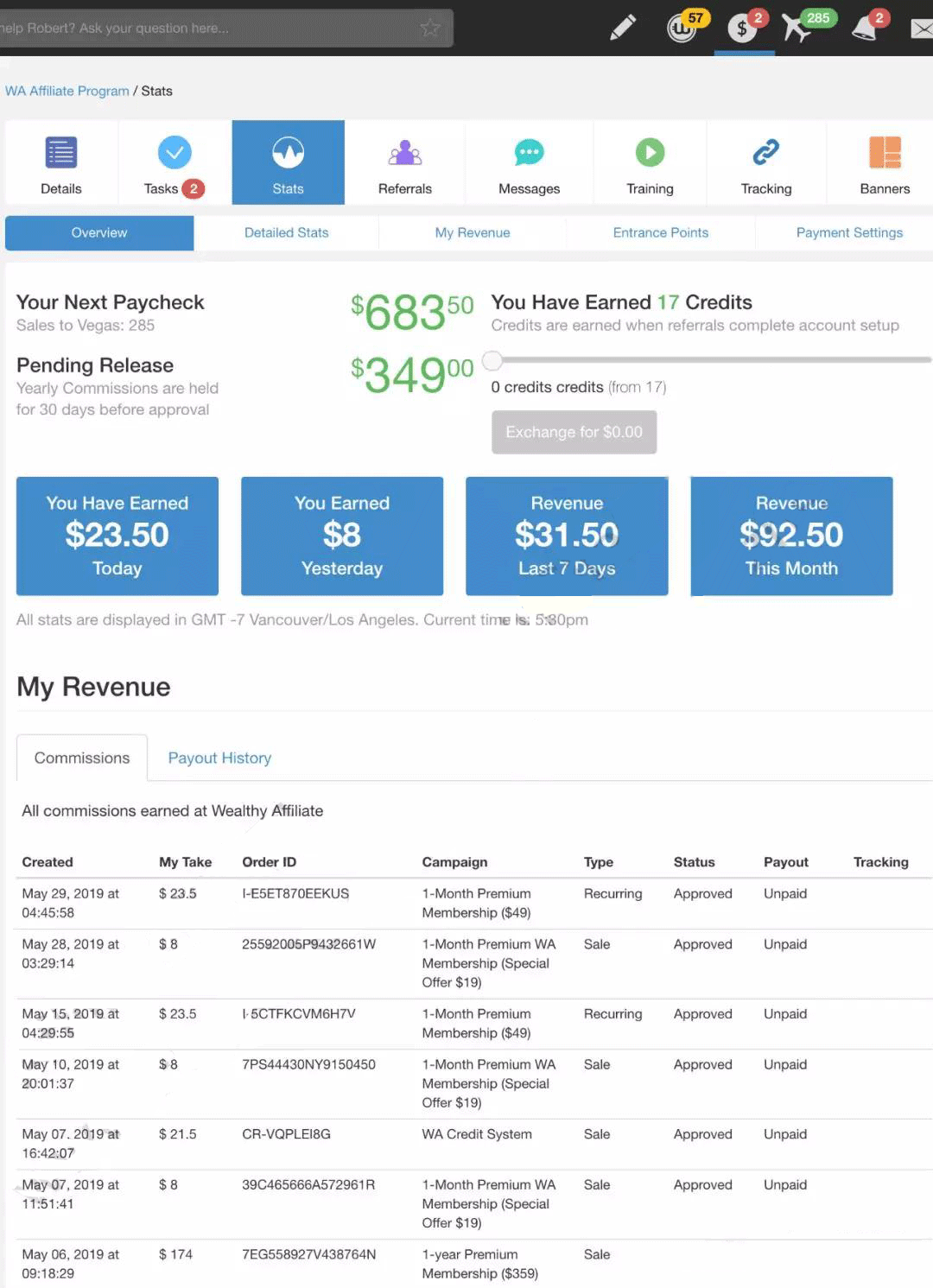Click order ID 7EG558927V438764N
Viewport: 933px width, 1288px height.
click(309, 1254)
